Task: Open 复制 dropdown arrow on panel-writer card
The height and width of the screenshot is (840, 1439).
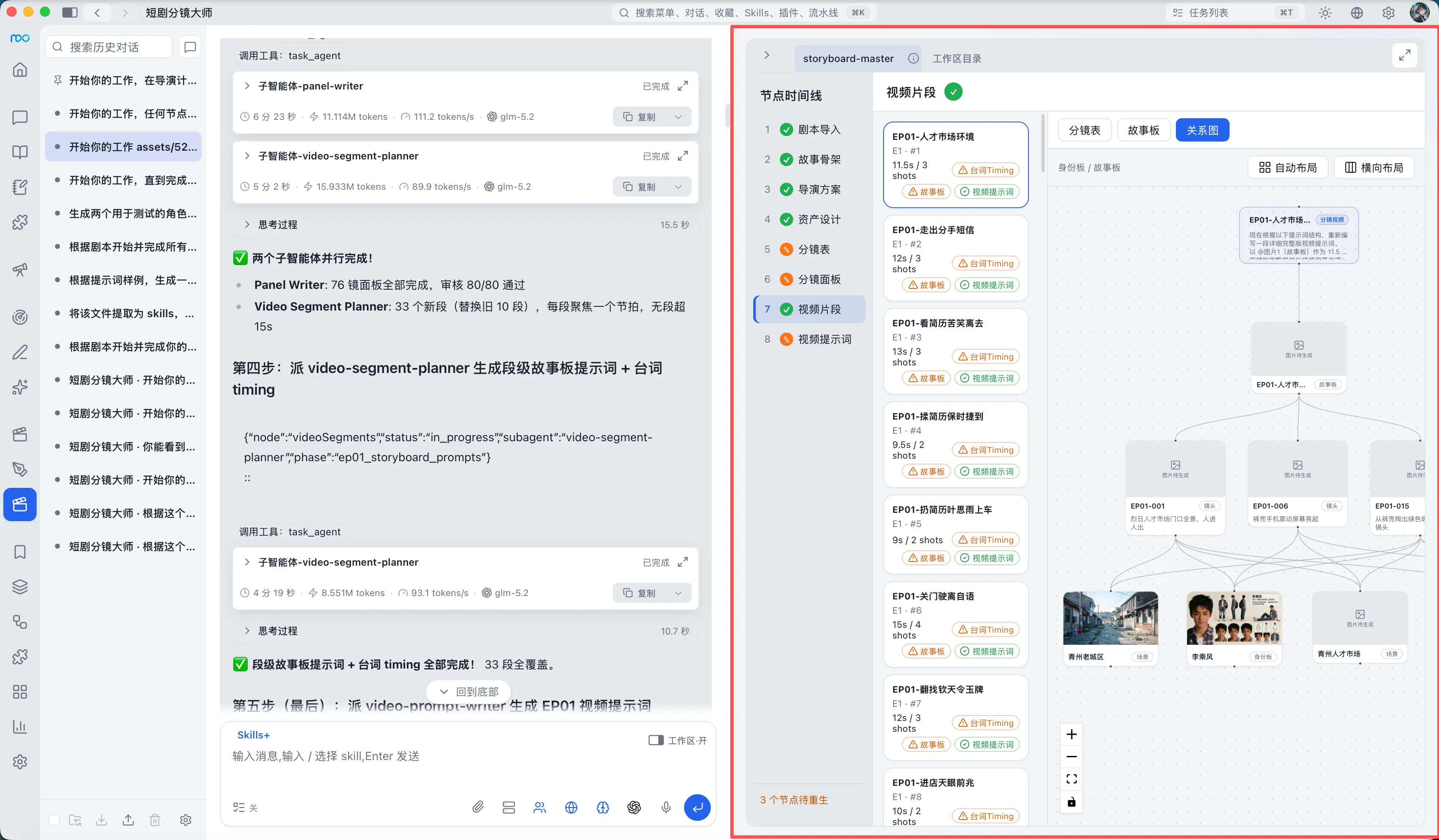Action: click(678, 117)
